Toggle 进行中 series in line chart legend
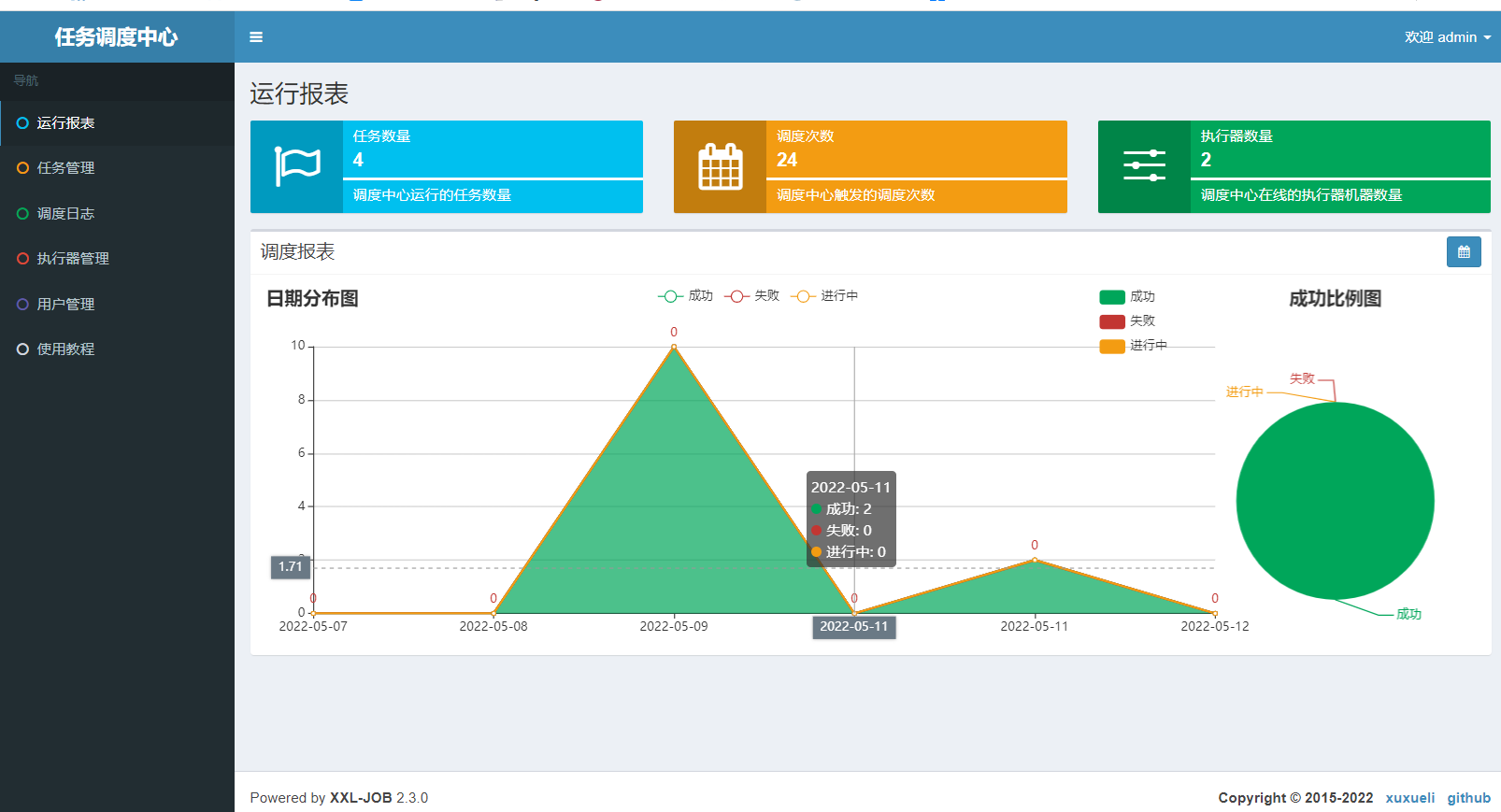 pyautogui.click(x=824, y=296)
